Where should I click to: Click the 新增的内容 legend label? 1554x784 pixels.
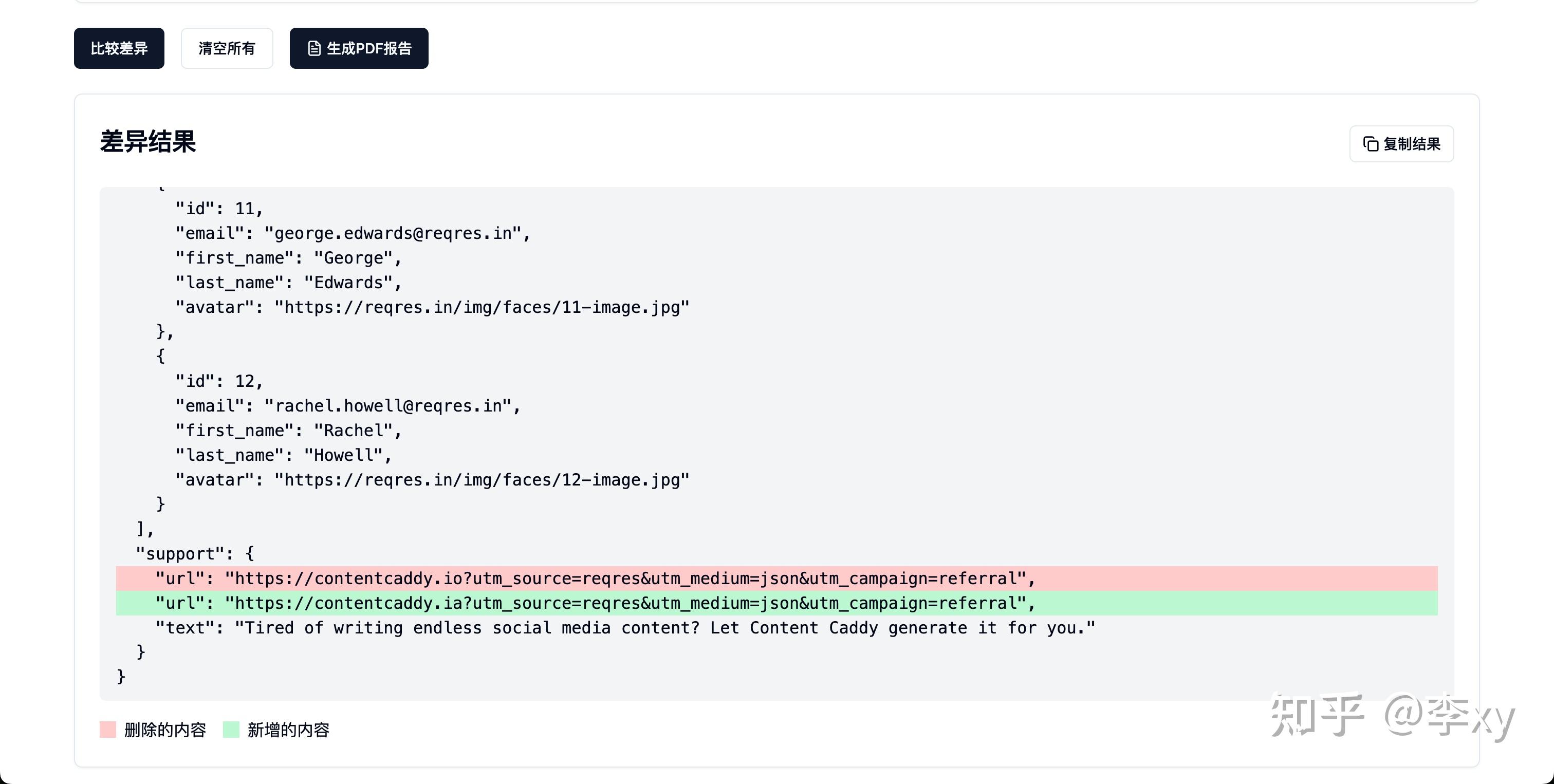pyautogui.click(x=288, y=730)
